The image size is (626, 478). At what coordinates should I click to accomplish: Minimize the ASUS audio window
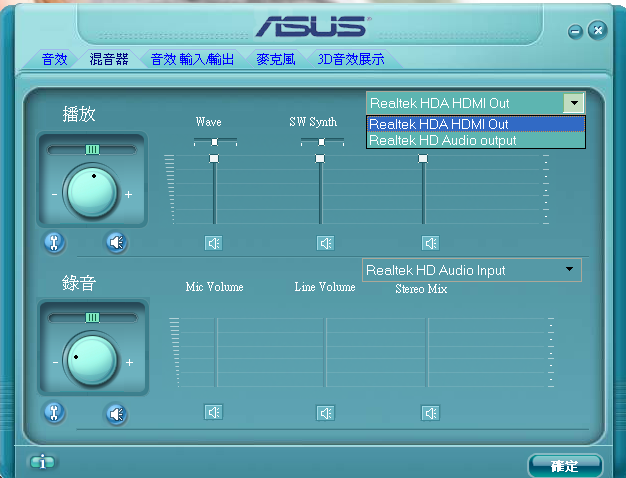click(x=575, y=32)
